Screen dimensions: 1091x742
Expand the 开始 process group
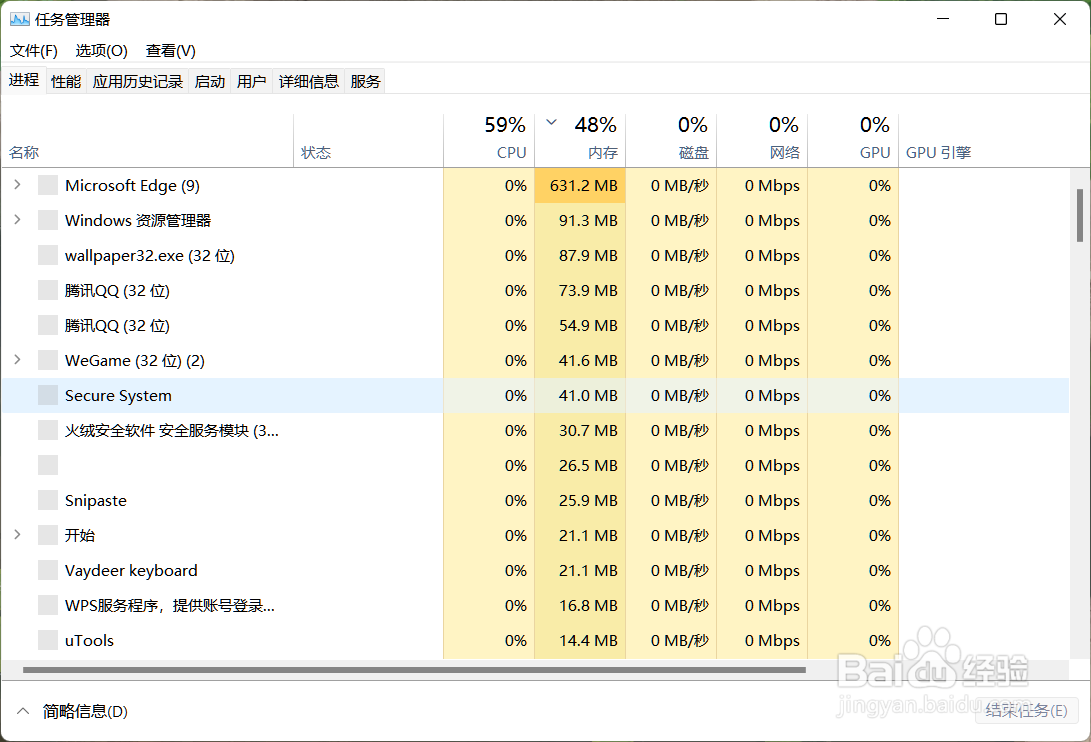17,535
